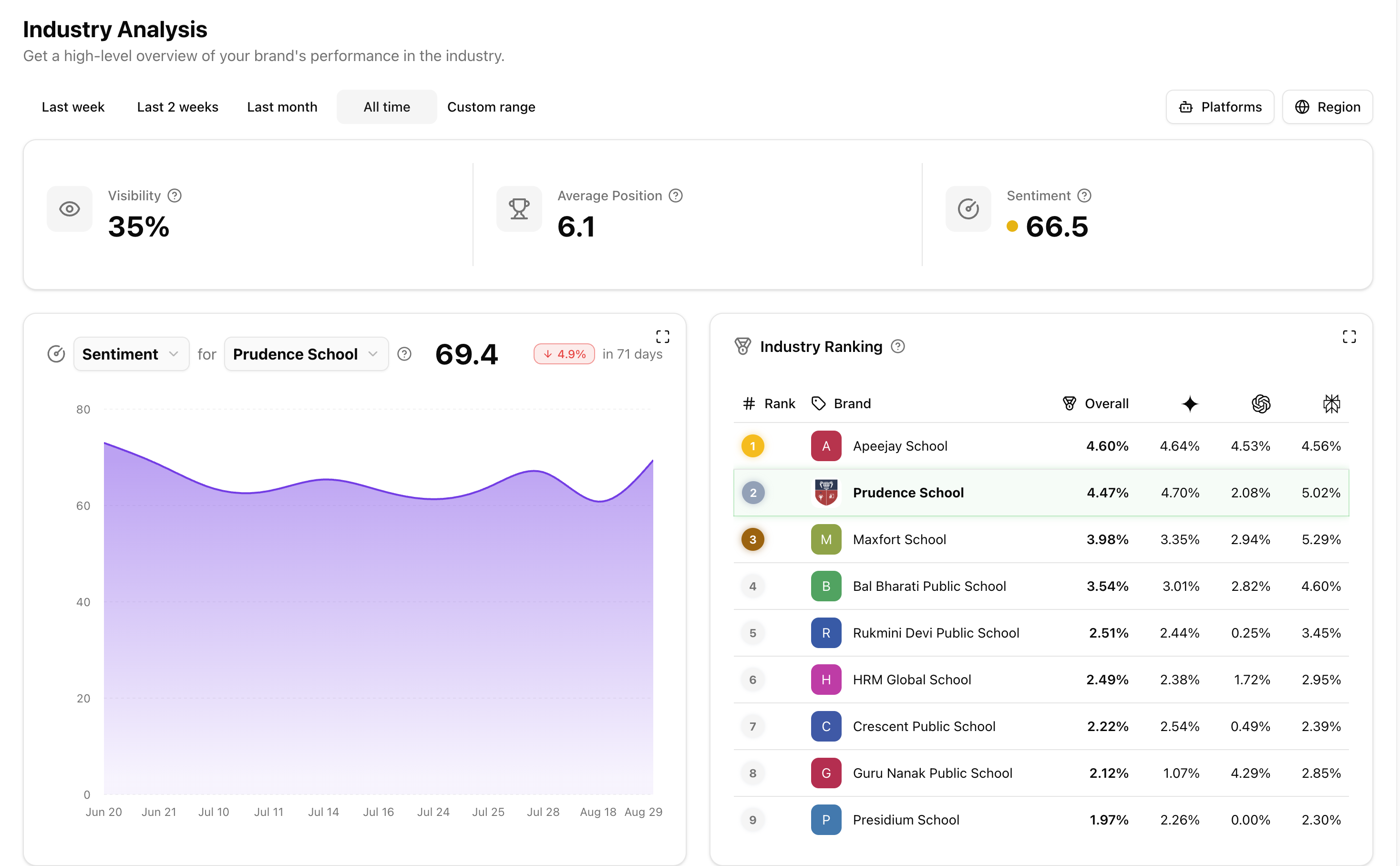Click the Apeejay School 'A' avatar

coord(826,446)
